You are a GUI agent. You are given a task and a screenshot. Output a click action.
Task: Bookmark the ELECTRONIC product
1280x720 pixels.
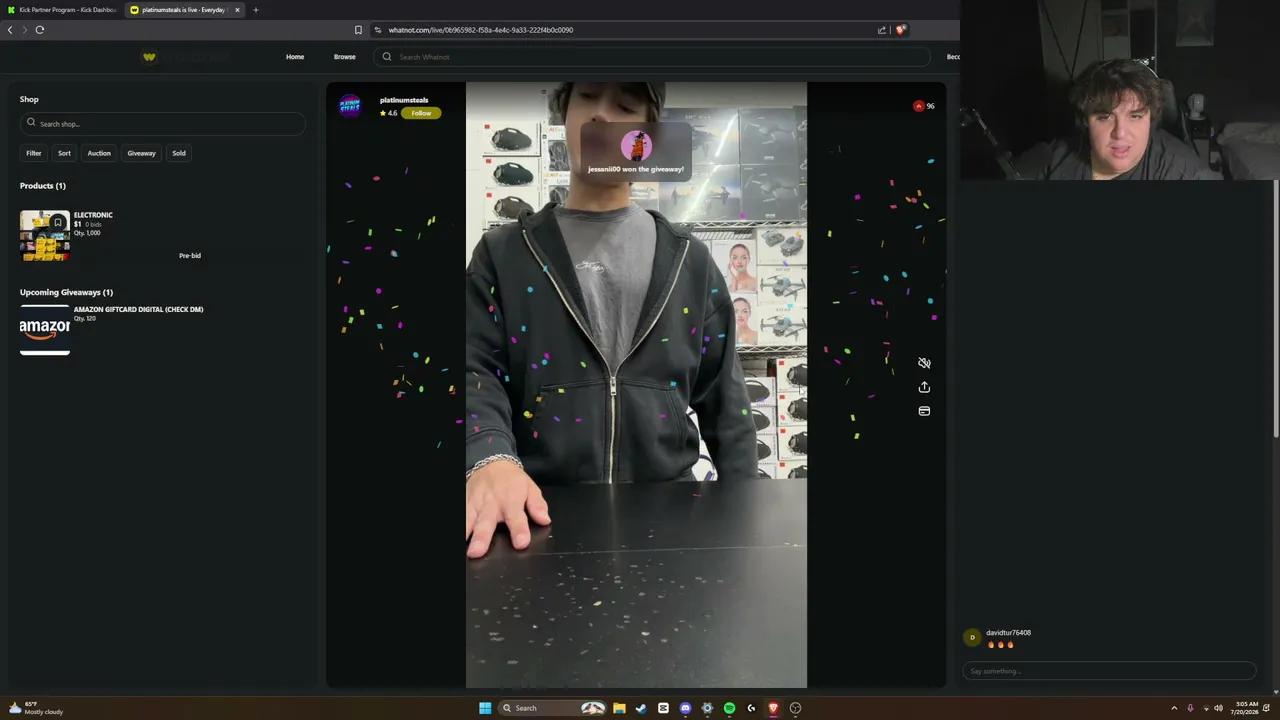pos(58,222)
